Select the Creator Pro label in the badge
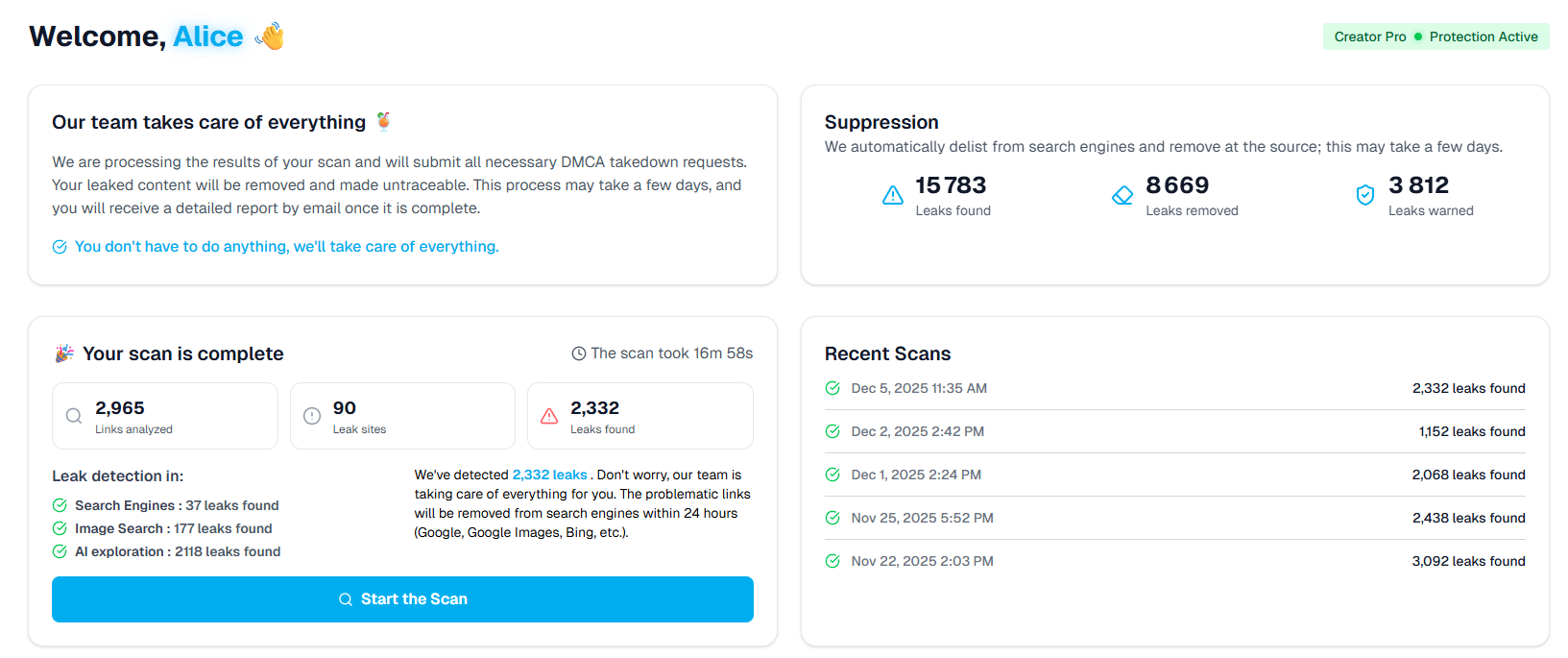Screen dimensions: 1568x658 pos(1370,37)
